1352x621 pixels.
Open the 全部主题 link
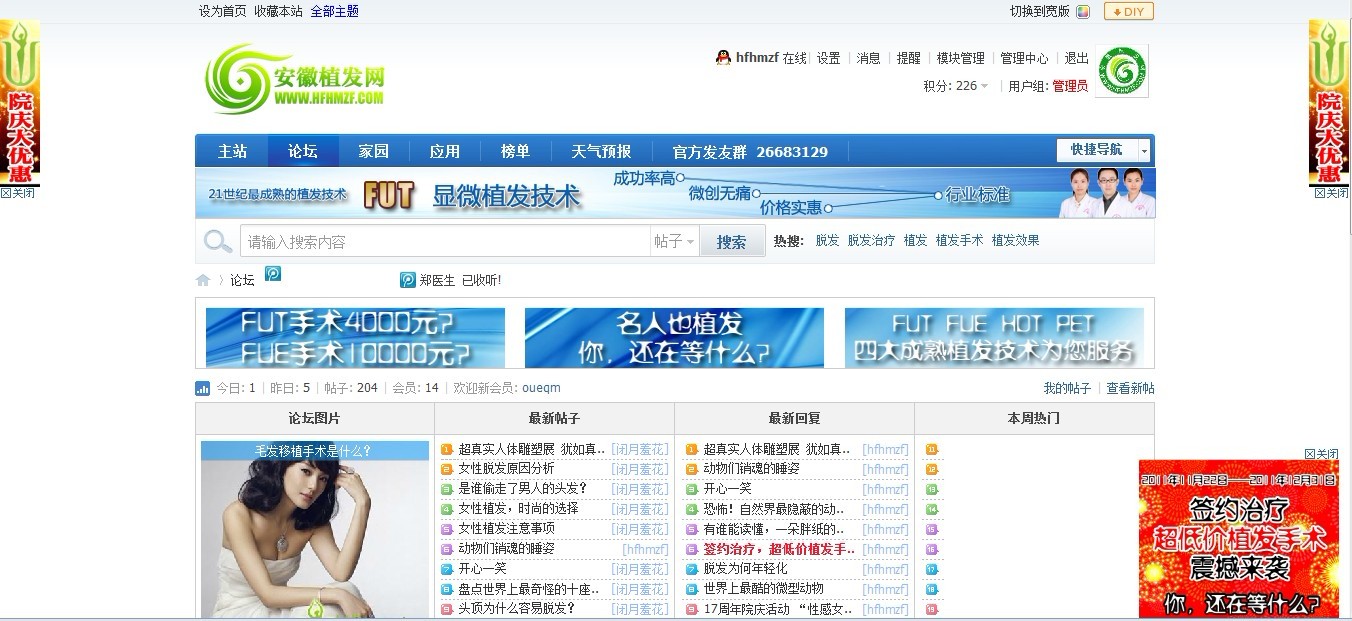335,12
